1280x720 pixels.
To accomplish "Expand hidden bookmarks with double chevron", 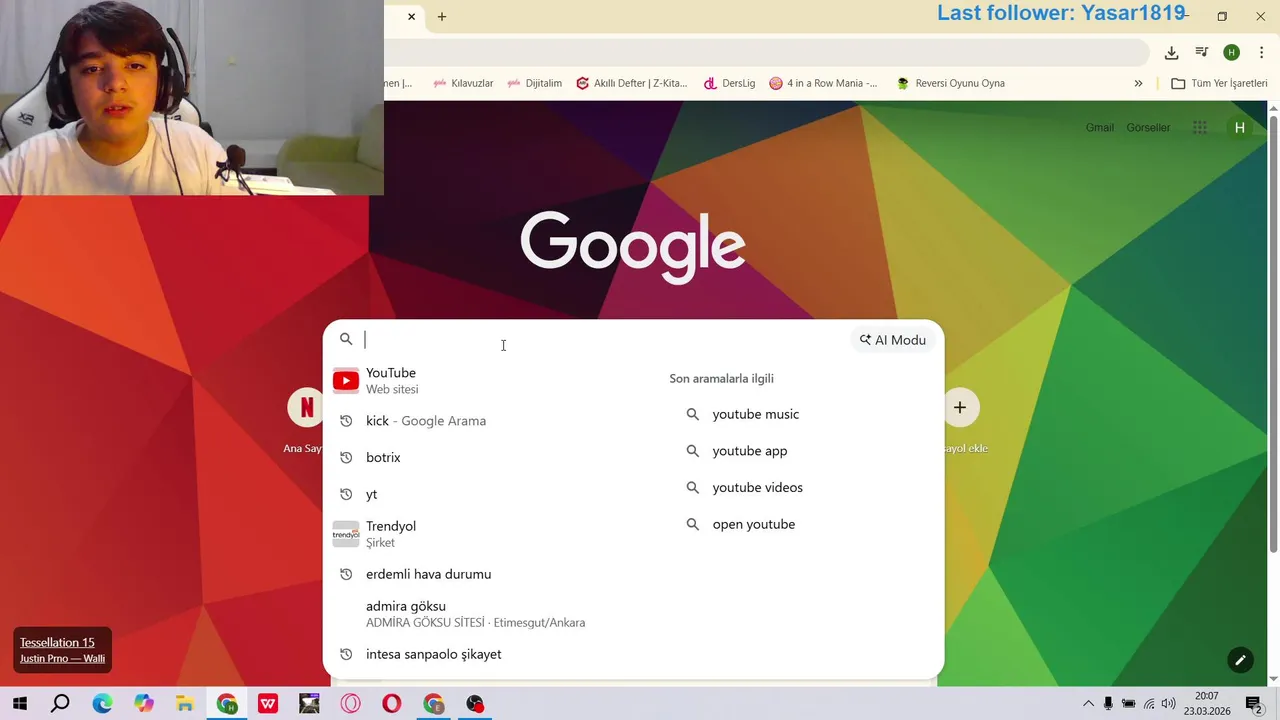I will (1138, 83).
